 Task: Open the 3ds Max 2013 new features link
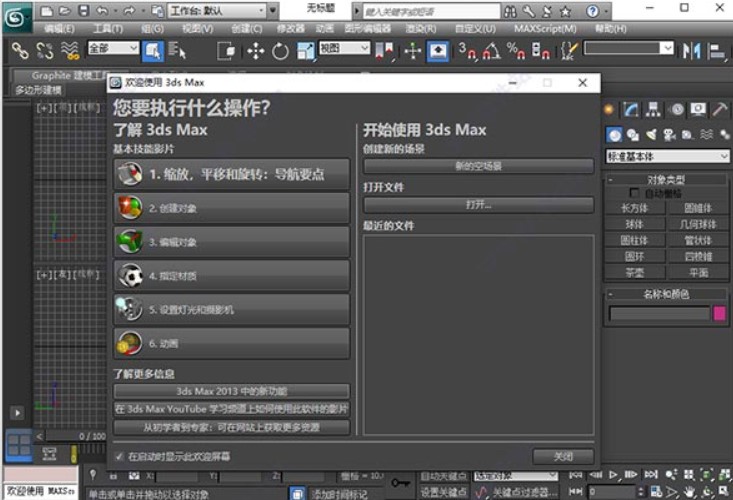[x=231, y=391]
